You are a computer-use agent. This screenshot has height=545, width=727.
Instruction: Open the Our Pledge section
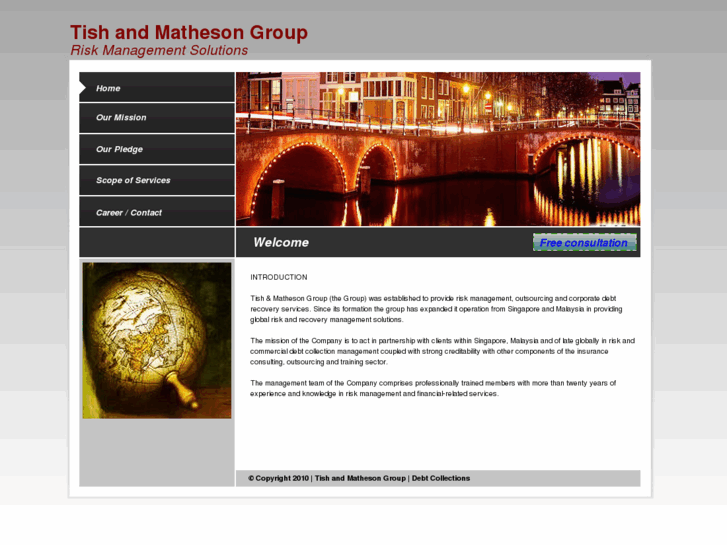coord(157,149)
